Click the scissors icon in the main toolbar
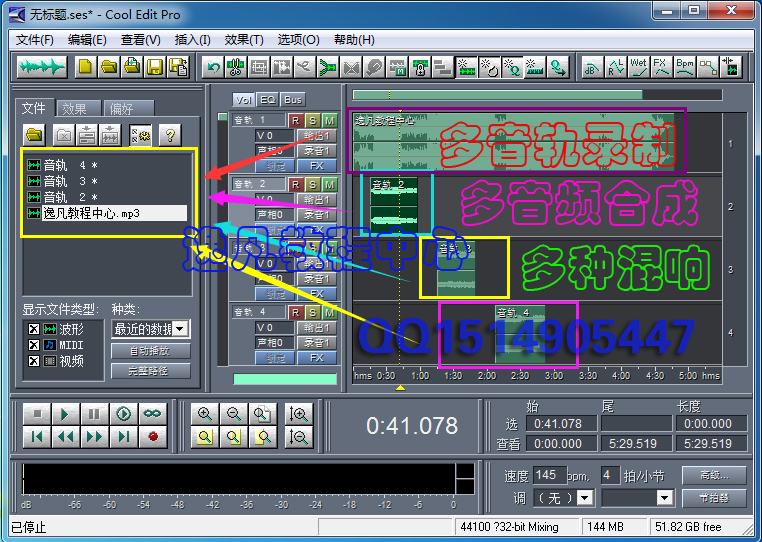The image size is (762, 542). [x=236, y=67]
